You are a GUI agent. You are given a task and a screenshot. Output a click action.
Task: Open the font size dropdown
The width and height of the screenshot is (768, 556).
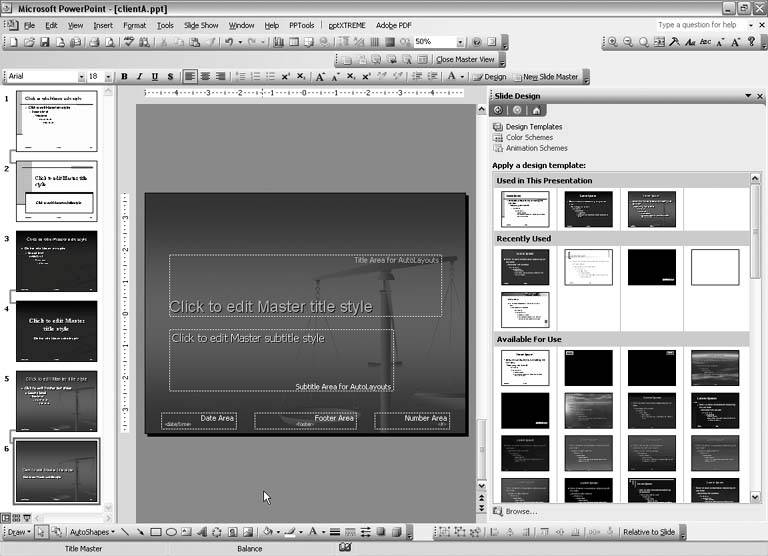point(108,77)
